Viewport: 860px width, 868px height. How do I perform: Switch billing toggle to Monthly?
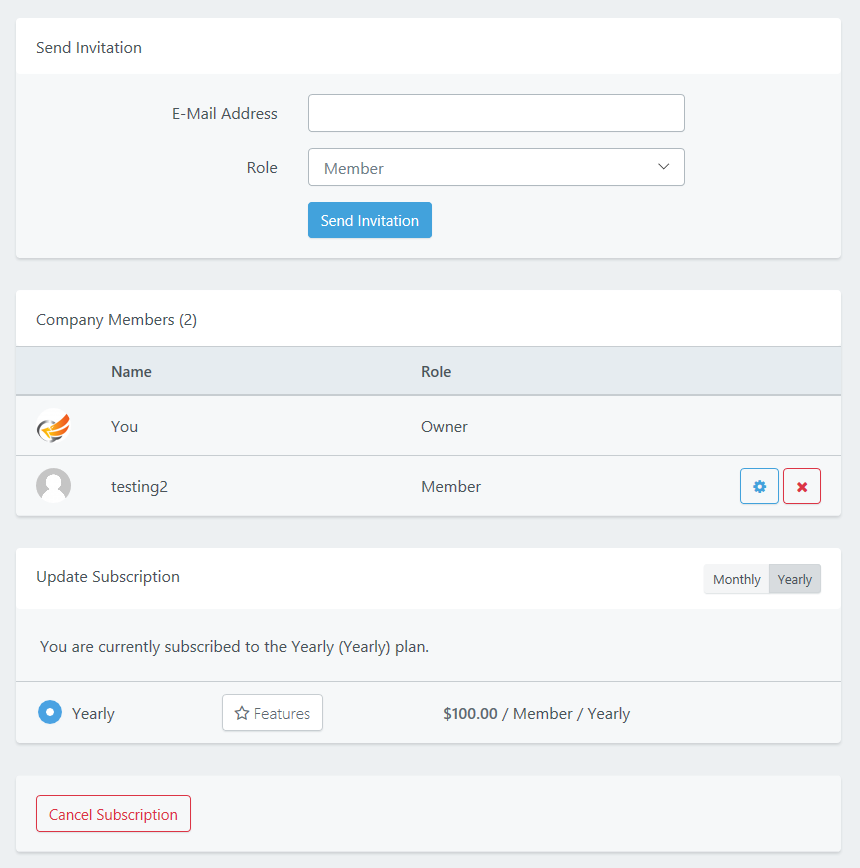point(736,579)
